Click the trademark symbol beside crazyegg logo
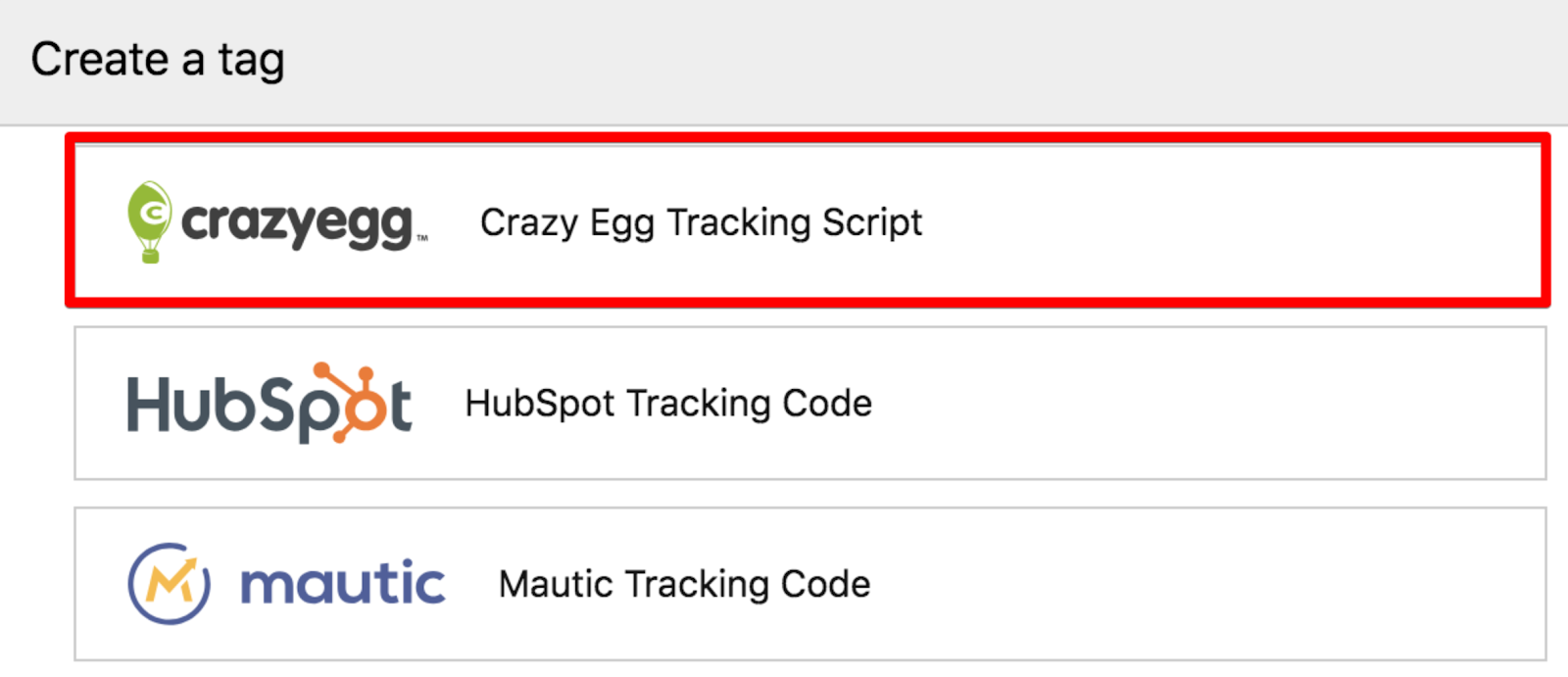Image resolution: width=1568 pixels, height=677 pixels. [422, 238]
